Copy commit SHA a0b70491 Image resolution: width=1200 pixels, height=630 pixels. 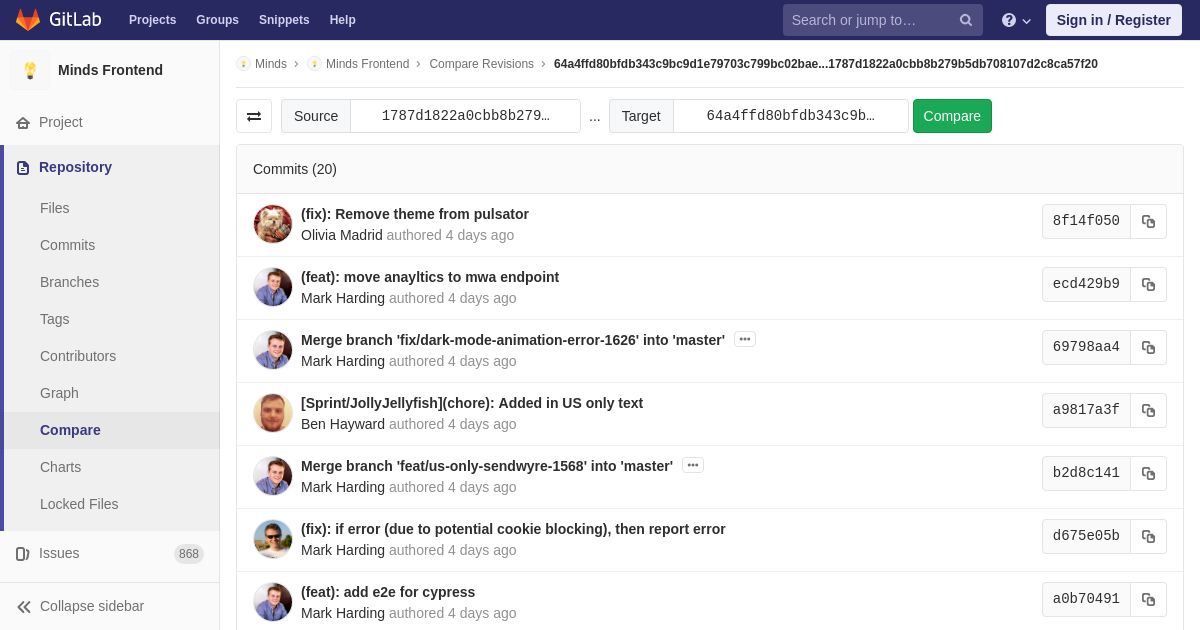[x=1148, y=599]
